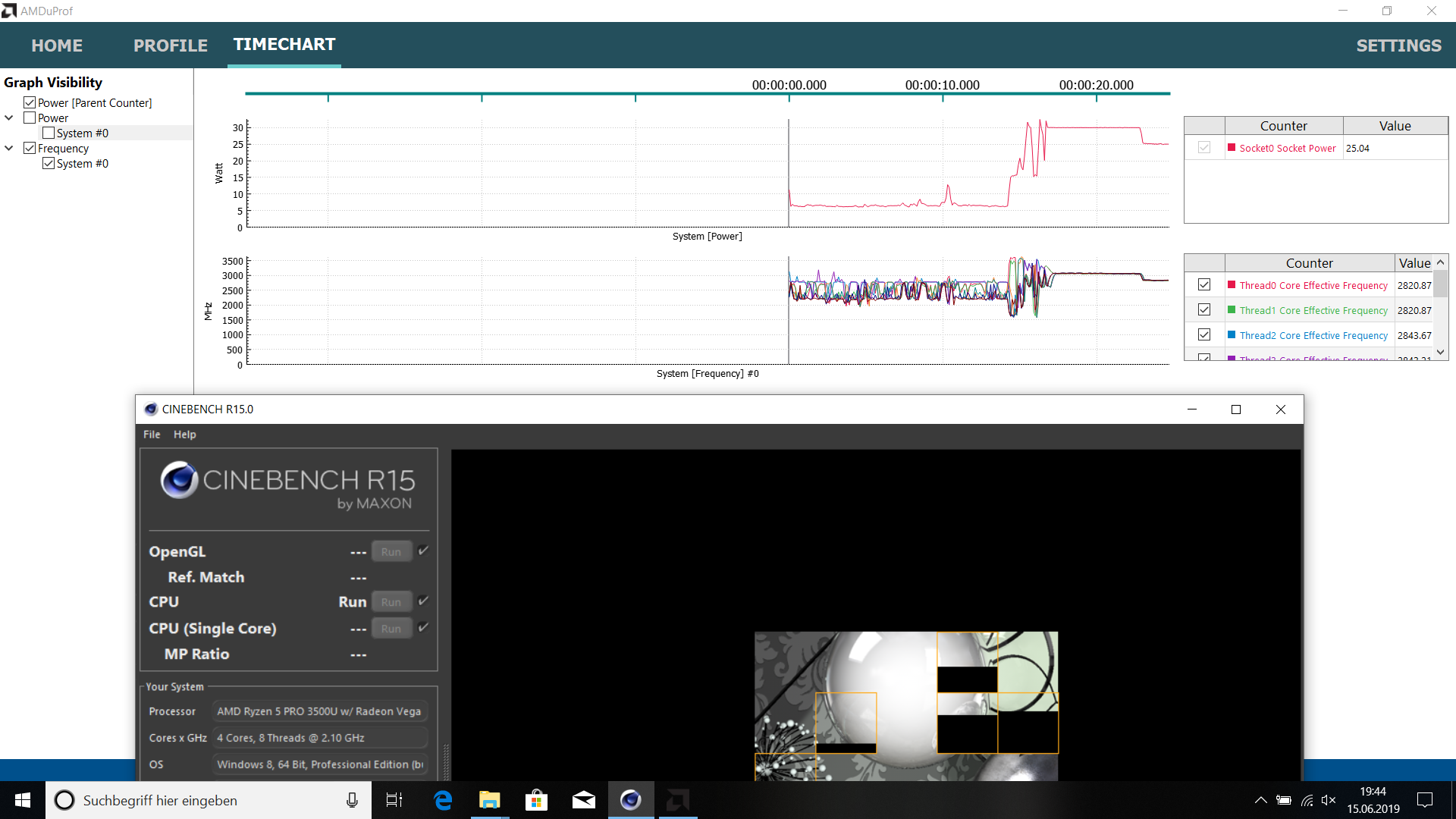Toggle the Power [Parent Counter] checkbox
1456x819 pixels.
[x=30, y=102]
